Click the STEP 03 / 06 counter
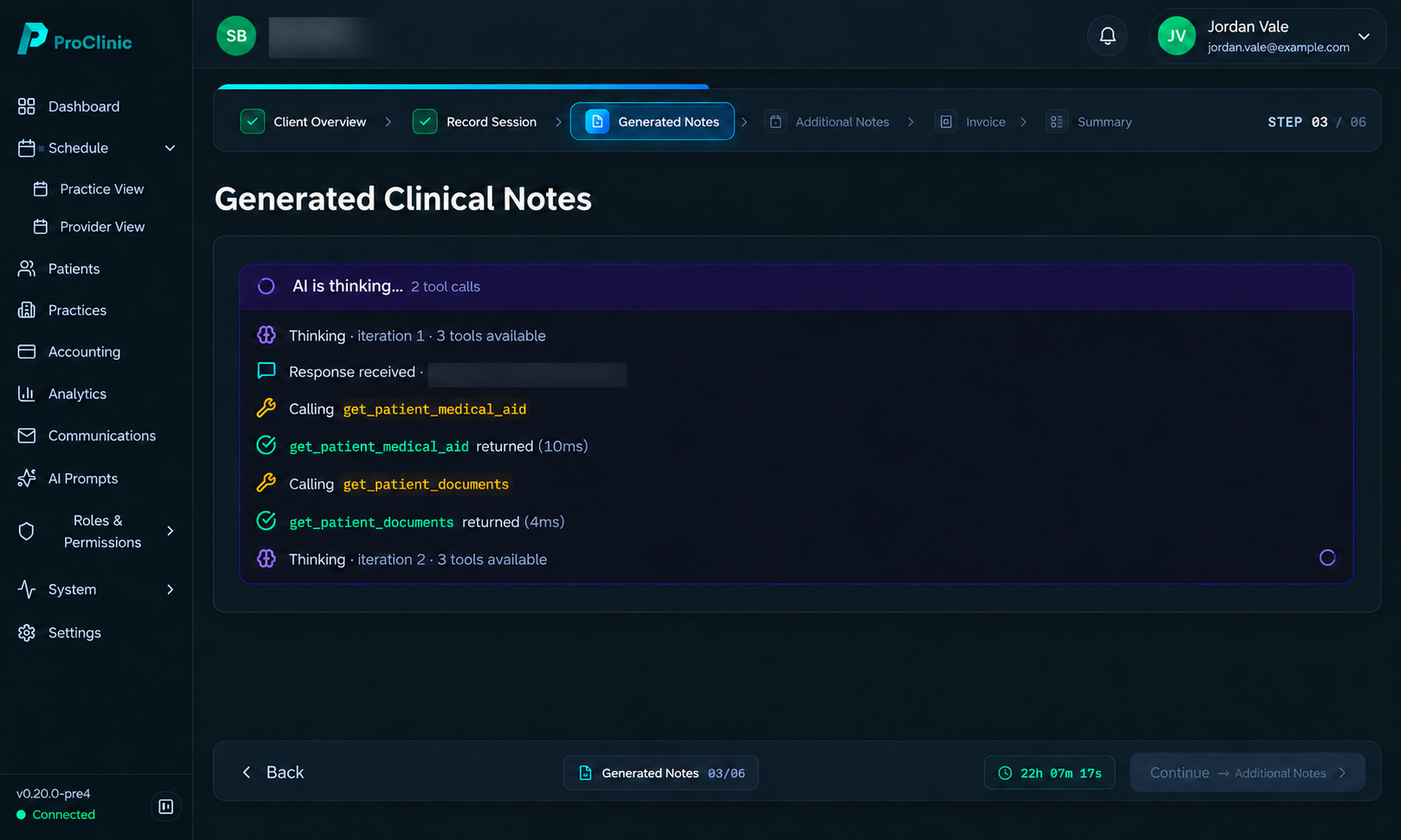 1316,122
